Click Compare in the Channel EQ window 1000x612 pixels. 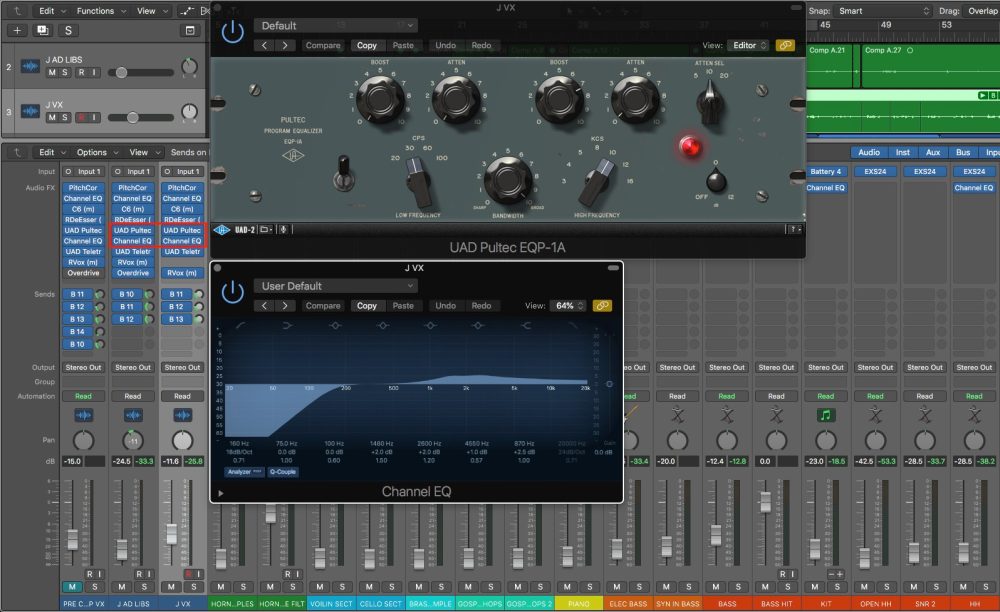pyautogui.click(x=323, y=305)
